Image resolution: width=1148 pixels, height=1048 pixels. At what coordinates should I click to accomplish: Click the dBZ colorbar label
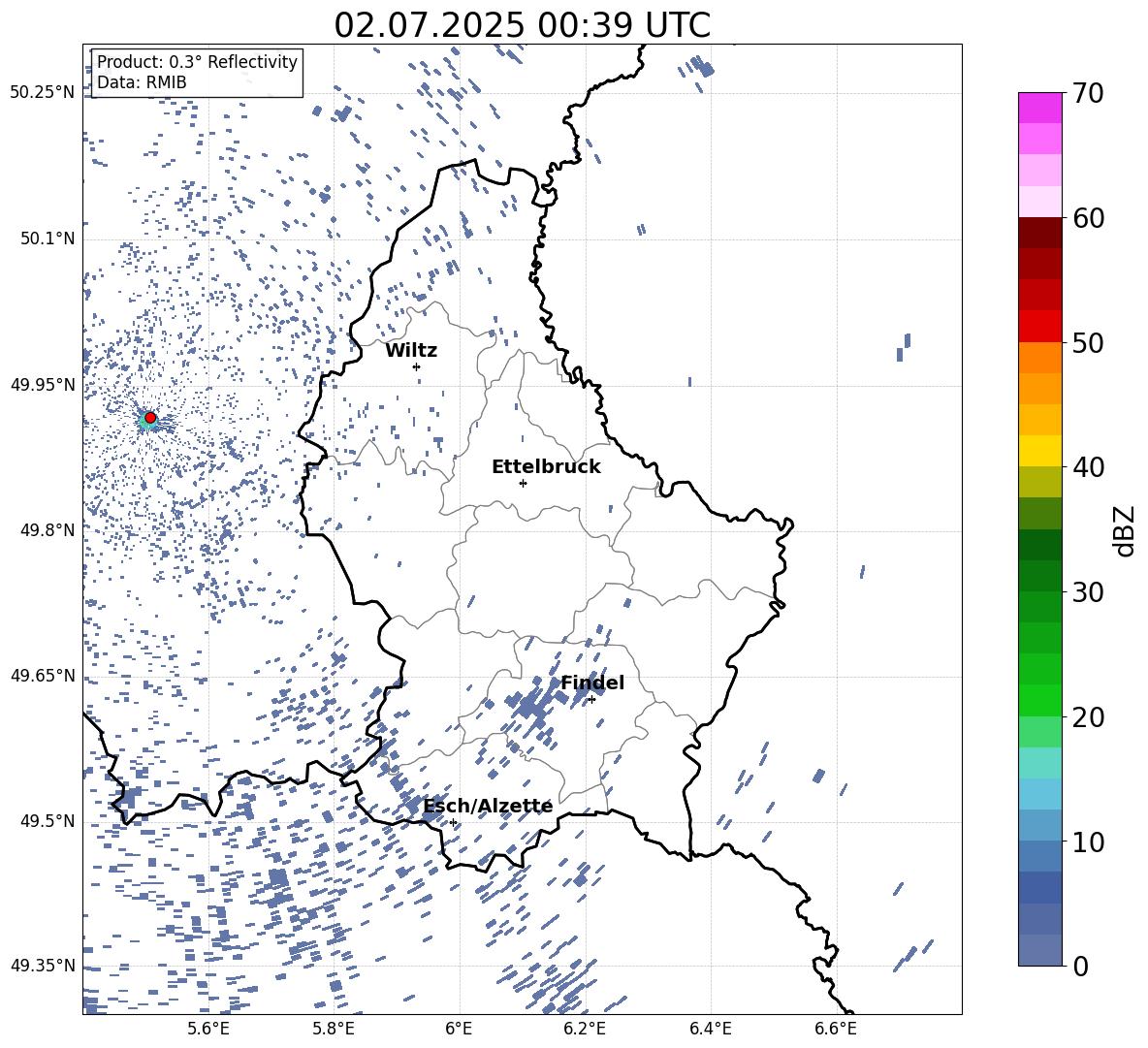tap(1124, 530)
